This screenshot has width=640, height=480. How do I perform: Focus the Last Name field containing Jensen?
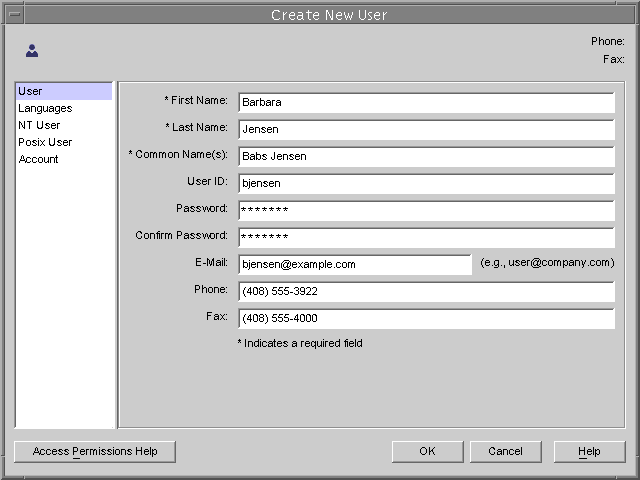click(427, 129)
